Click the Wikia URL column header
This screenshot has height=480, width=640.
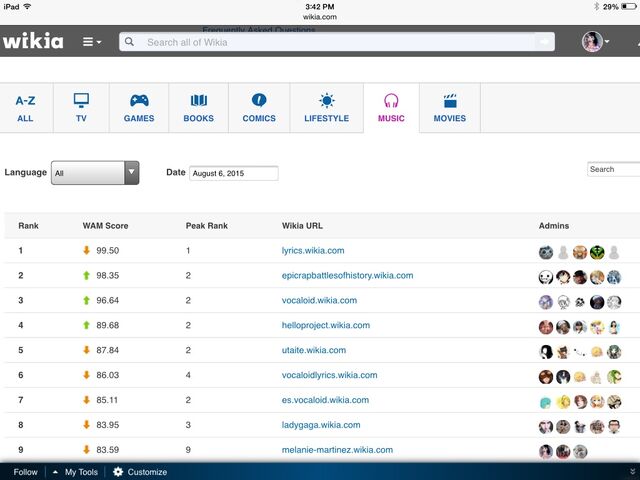(x=302, y=226)
